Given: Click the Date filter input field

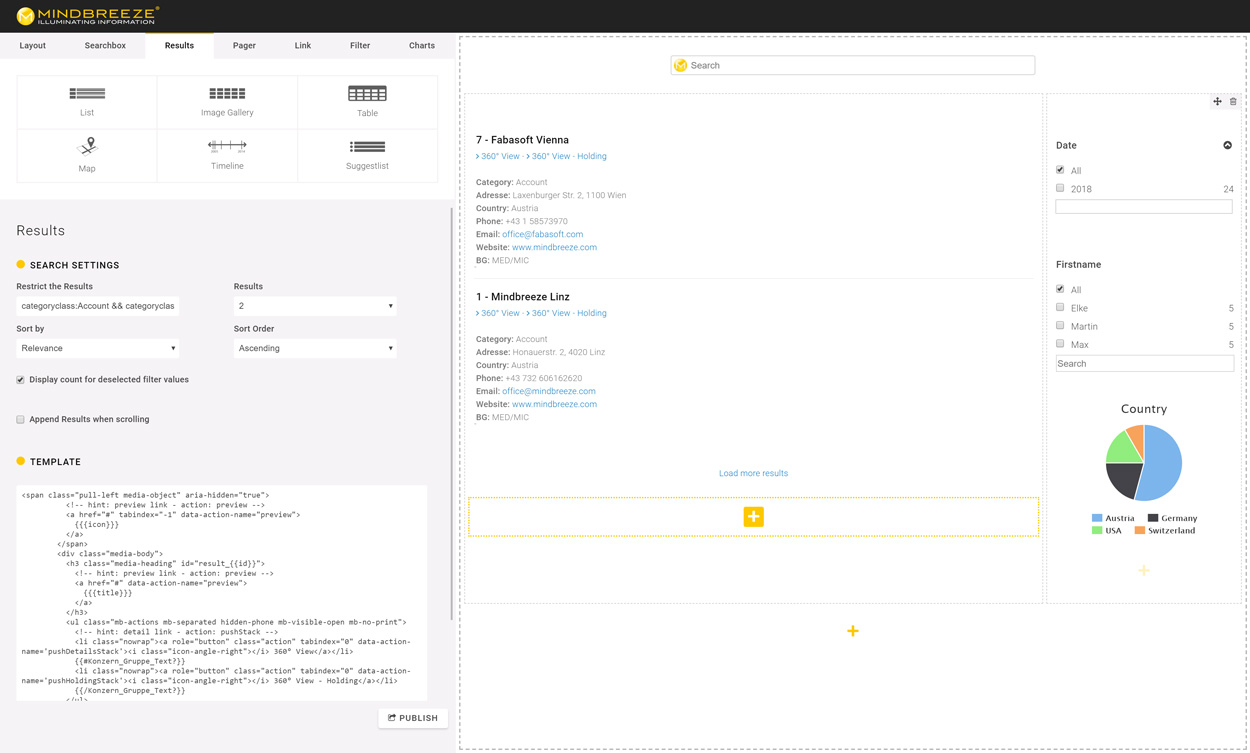Looking at the screenshot, I should point(1144,206).
